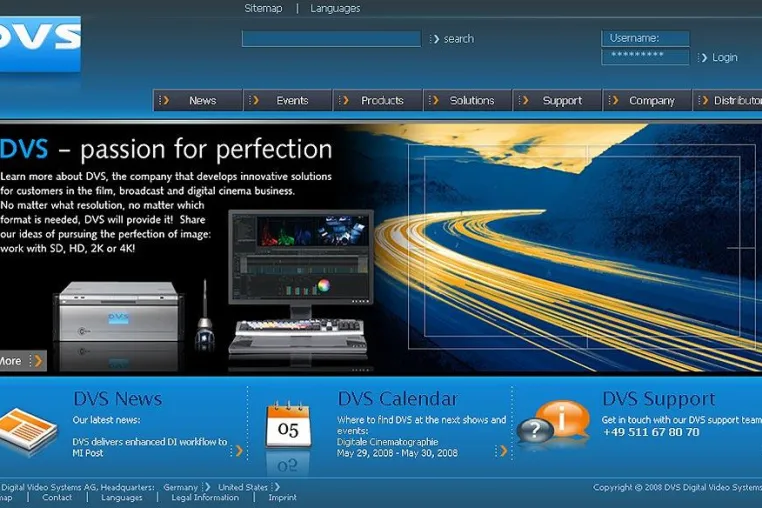Screen dimensions: 762x508
Task: Click 'May 29, 2008 - May 30, 2008' date
Action: 397,453
